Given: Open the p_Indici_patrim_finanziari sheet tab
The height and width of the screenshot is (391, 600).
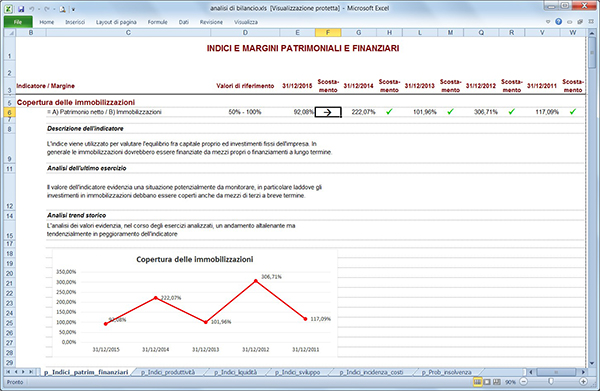Looking at the screenshot, I should tap(86, 372).
